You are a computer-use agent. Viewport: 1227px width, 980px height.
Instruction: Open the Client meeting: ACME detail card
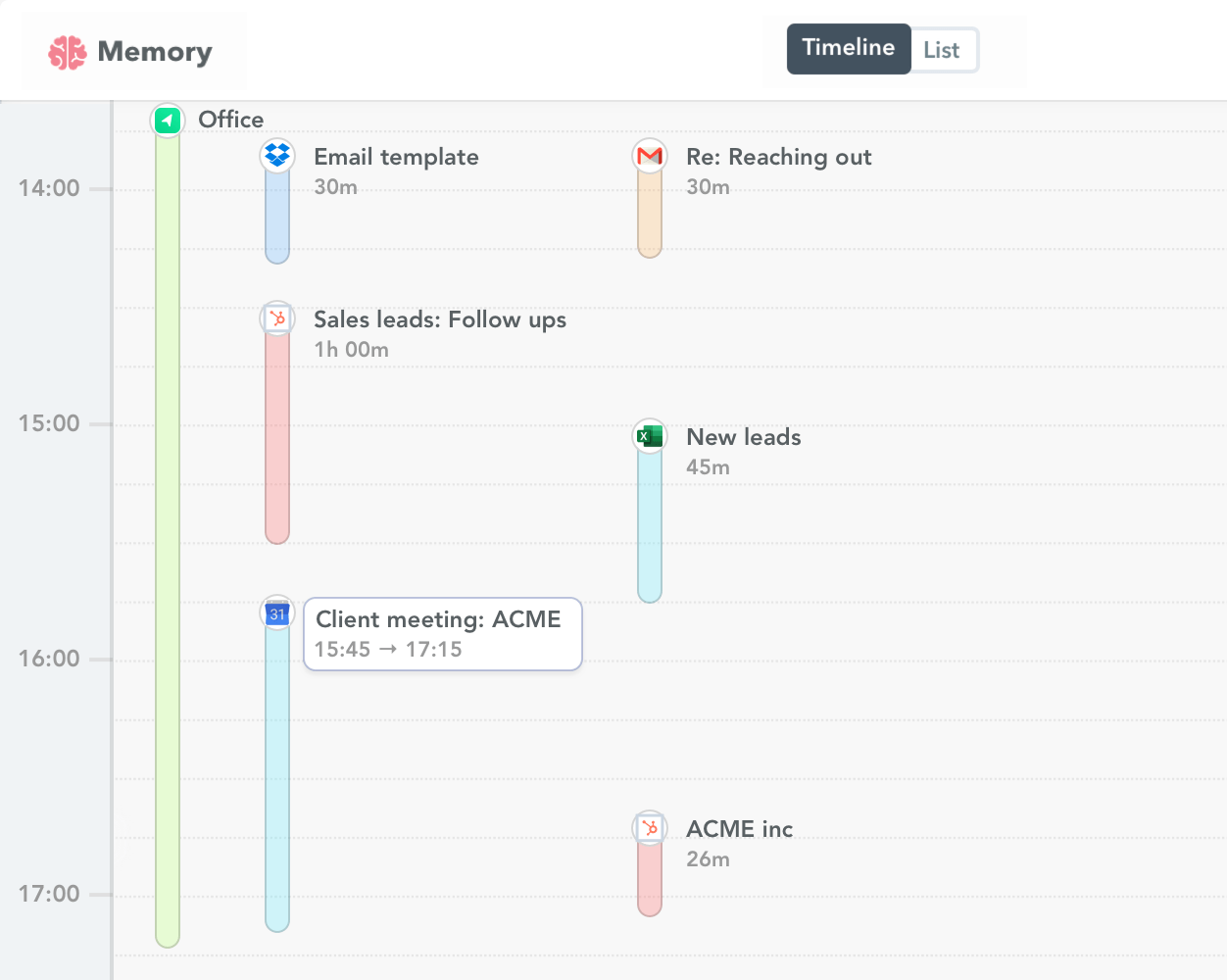(x=442, y=633)
